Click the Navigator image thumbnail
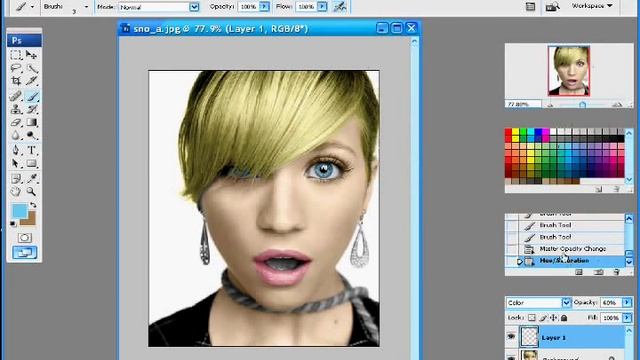 click(569, 71)
